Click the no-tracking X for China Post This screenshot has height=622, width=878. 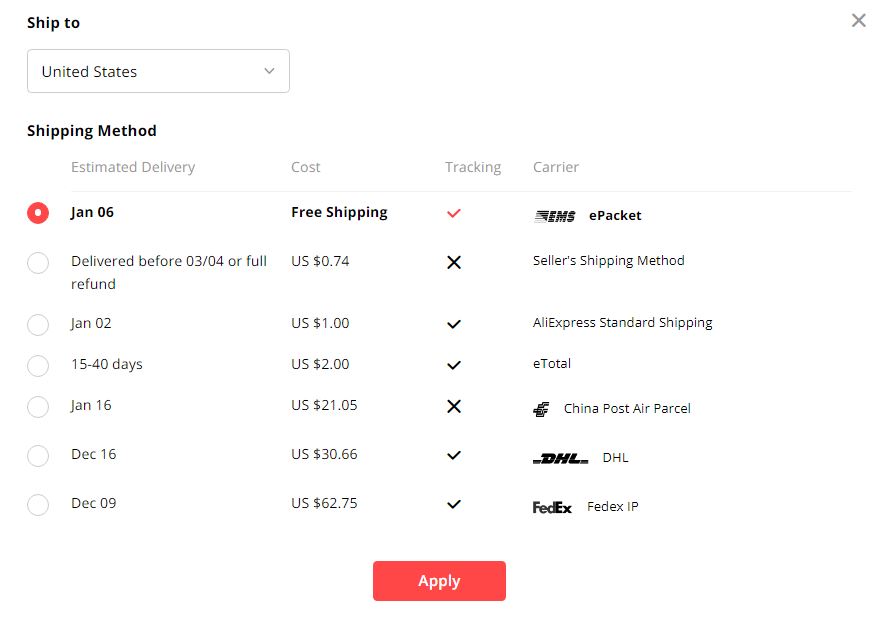pyautogui.click(x=454, y=406)
